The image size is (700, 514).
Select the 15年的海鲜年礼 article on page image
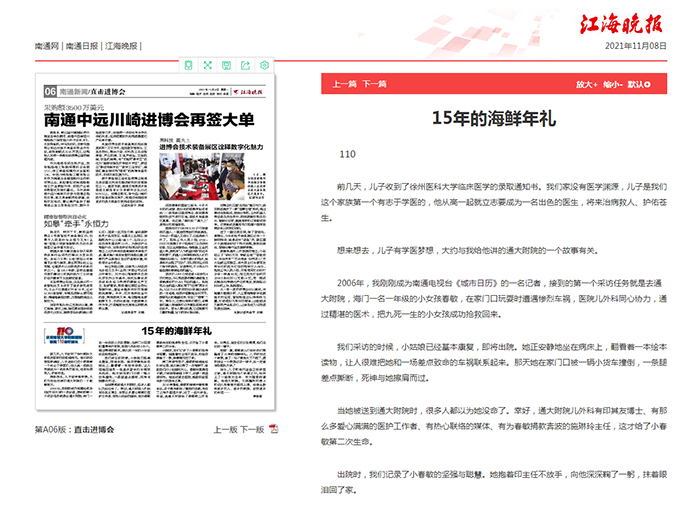coord(179,329)
